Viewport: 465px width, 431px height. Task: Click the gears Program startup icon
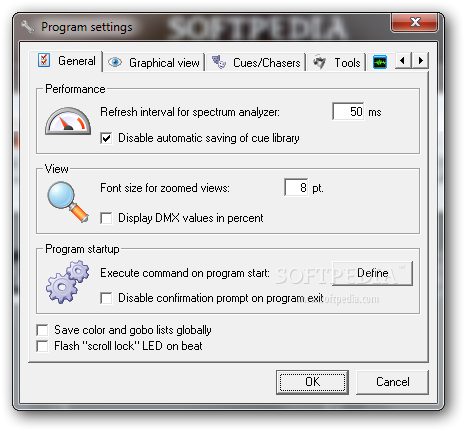coord(68,282)
